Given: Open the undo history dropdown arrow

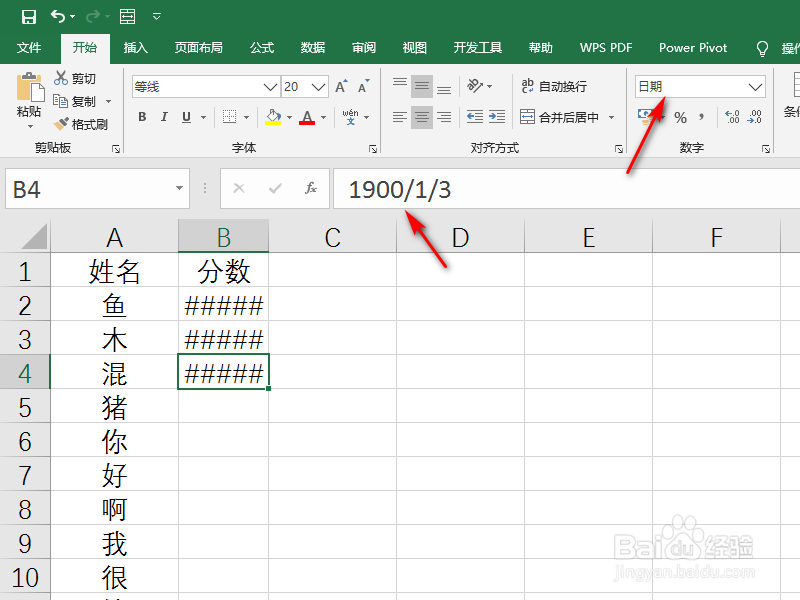Looking at the screenshot, I should coord(72,17).
